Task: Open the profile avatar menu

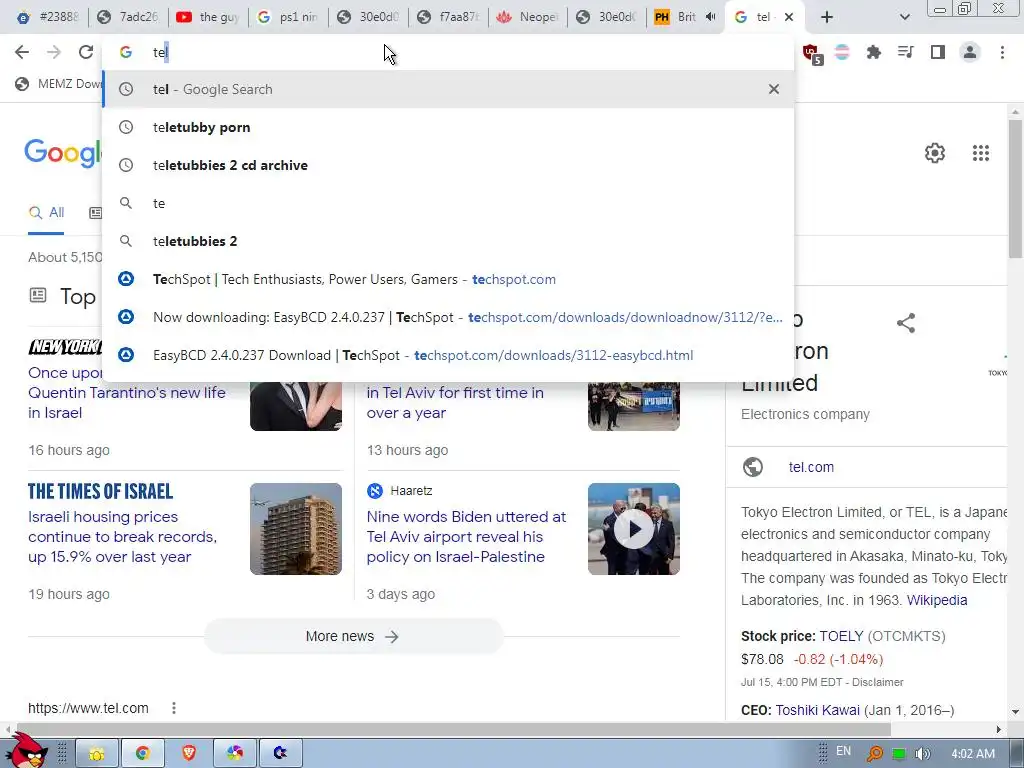Action: pyautogui.click(x=970, y=52)
